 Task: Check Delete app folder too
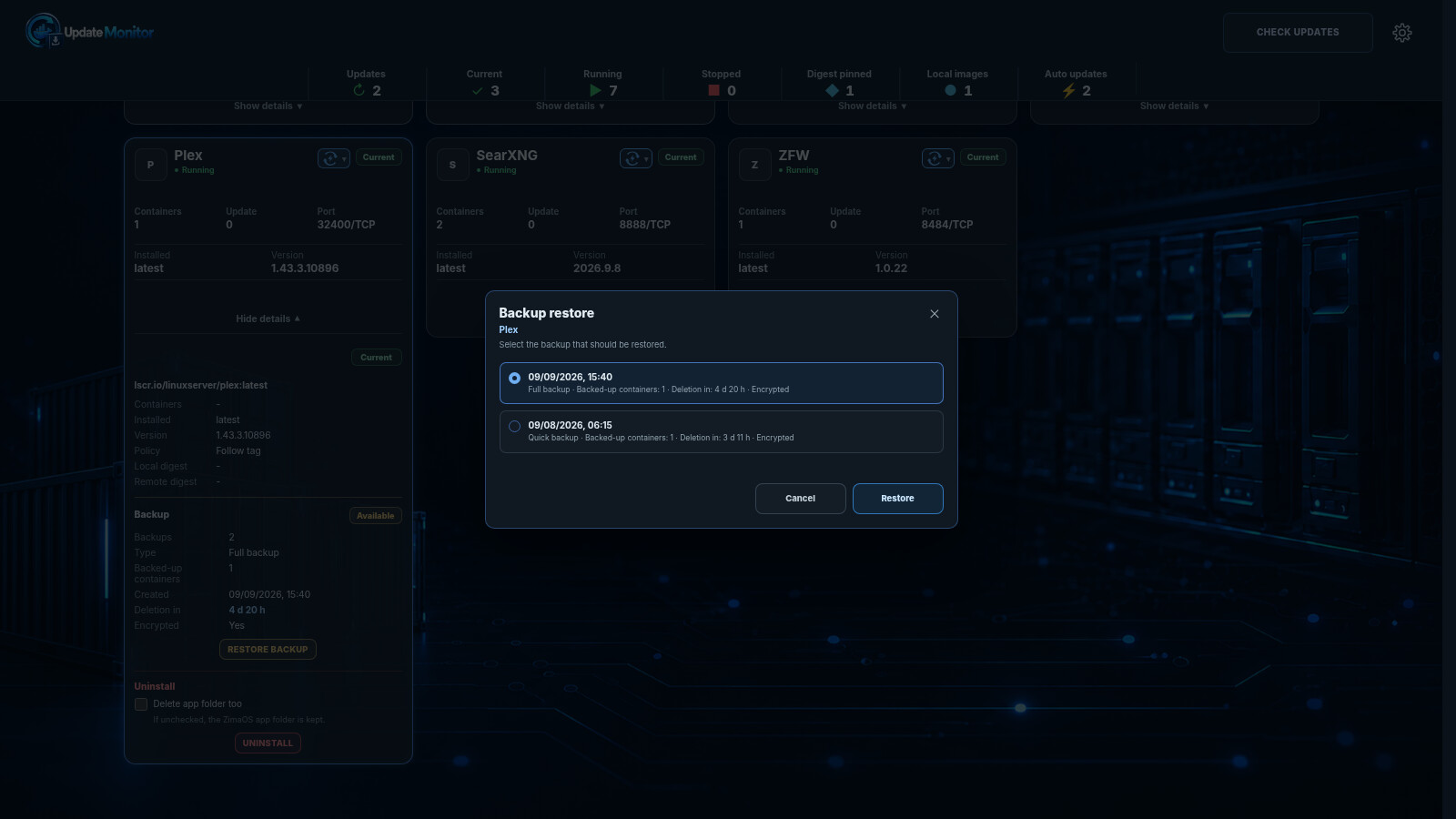141,704
